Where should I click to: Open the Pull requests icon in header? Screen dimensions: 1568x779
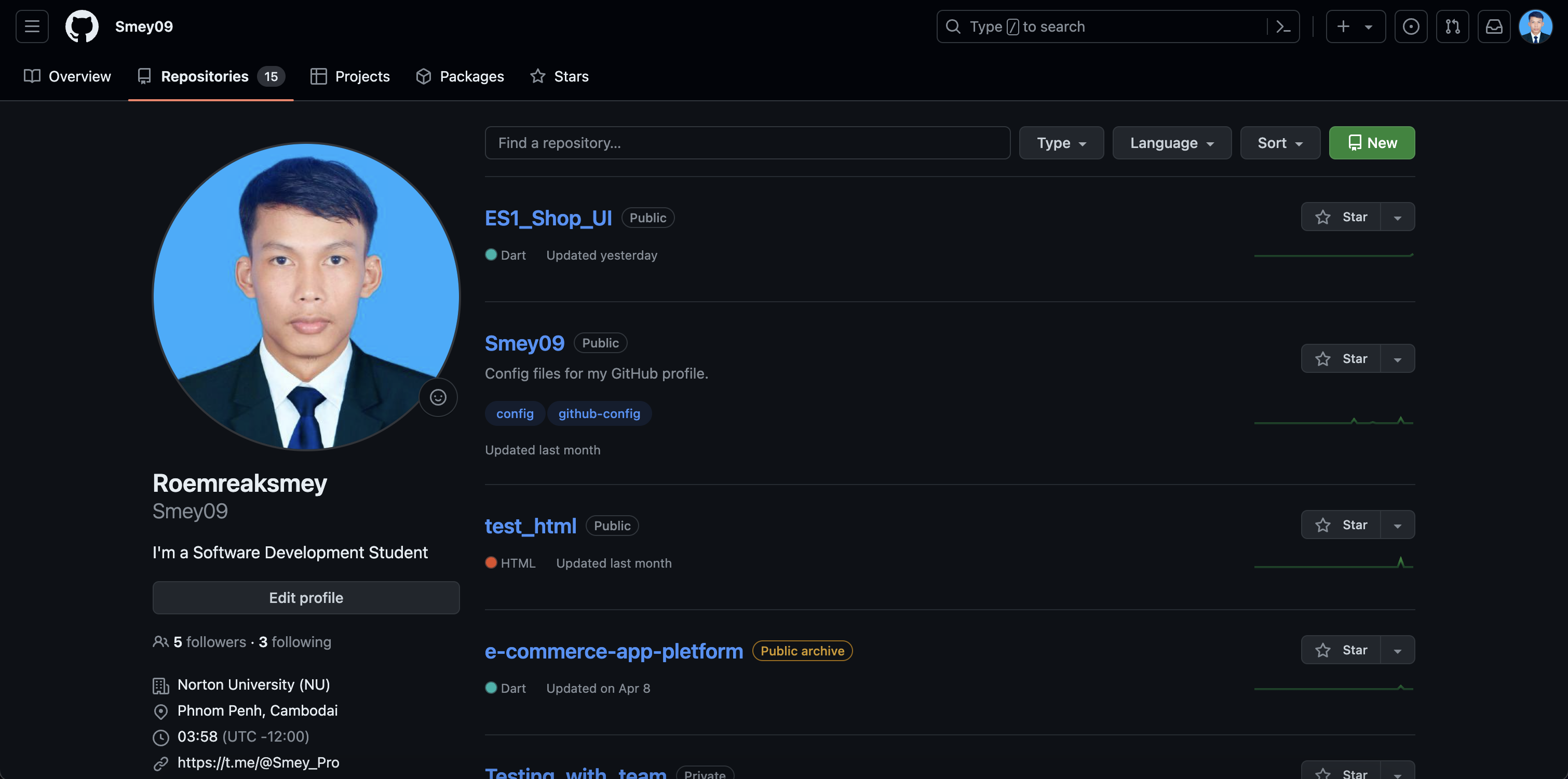(1452, 27)
